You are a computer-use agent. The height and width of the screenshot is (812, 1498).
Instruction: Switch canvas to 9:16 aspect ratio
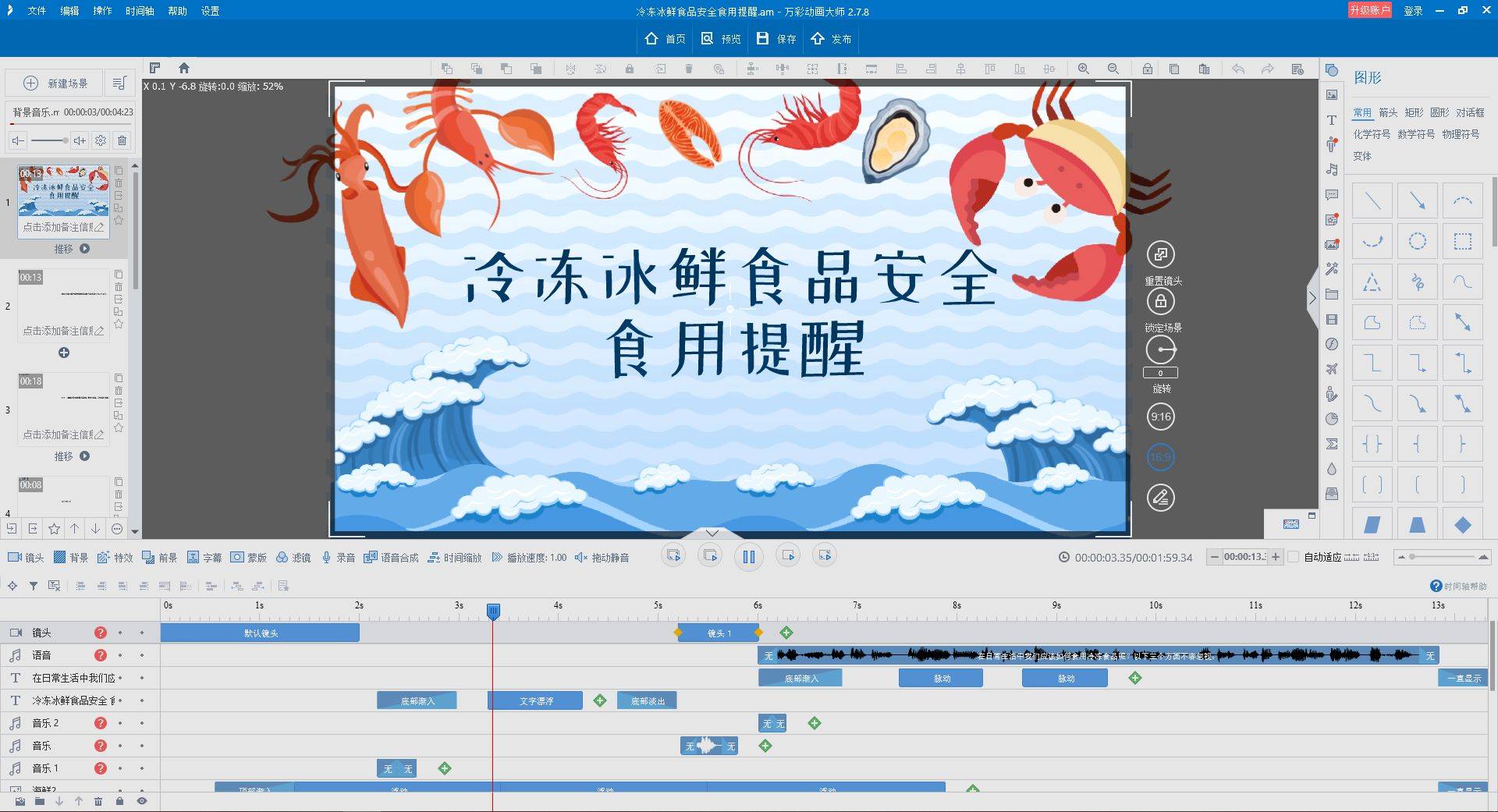pos(1161,417)
